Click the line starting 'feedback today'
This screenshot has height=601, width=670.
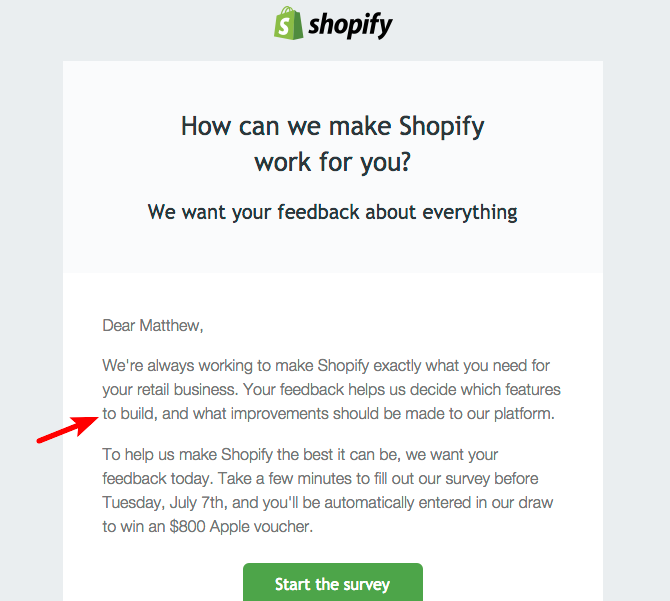(x=320, y=479)
